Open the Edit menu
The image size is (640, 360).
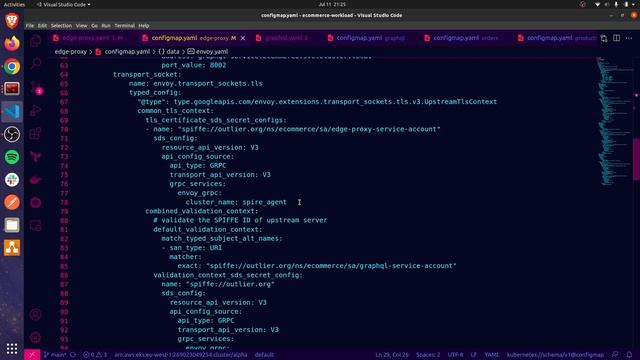[42, 26]
